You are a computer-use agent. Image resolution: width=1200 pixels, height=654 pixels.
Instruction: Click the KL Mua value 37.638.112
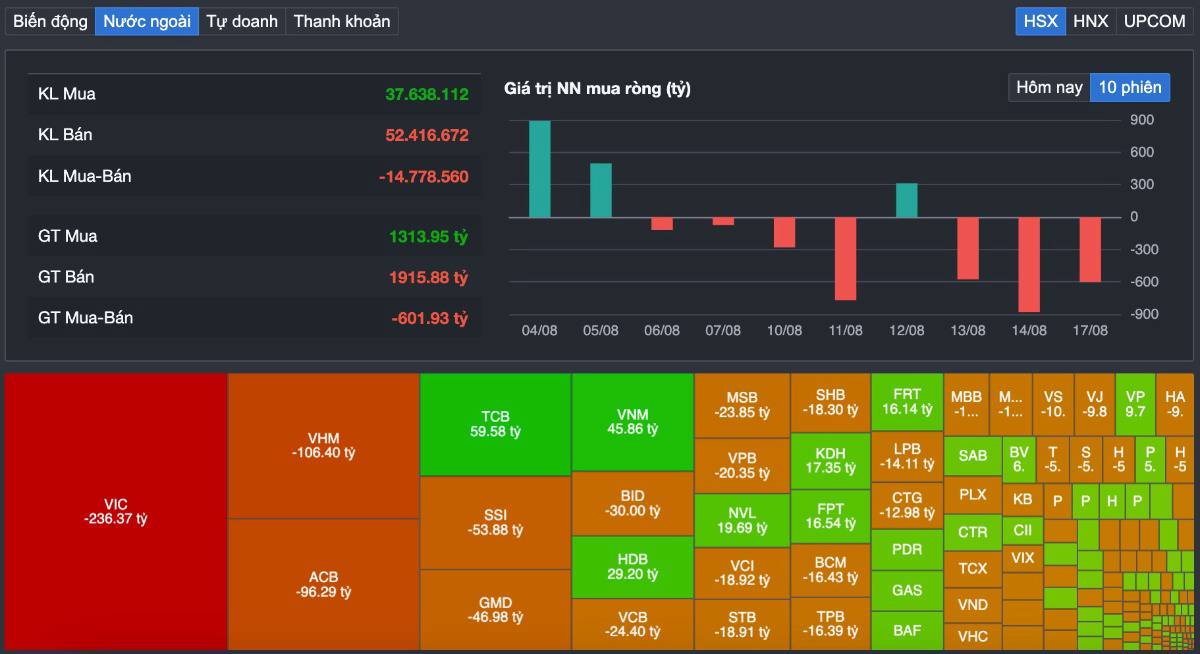[x=427, y=94]
